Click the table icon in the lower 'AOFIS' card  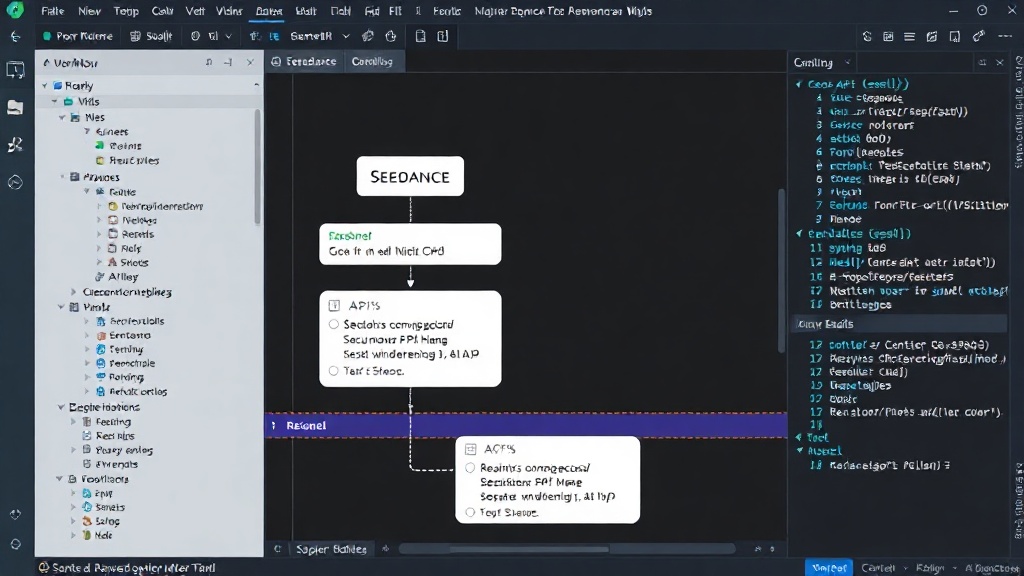coord(470,449)
